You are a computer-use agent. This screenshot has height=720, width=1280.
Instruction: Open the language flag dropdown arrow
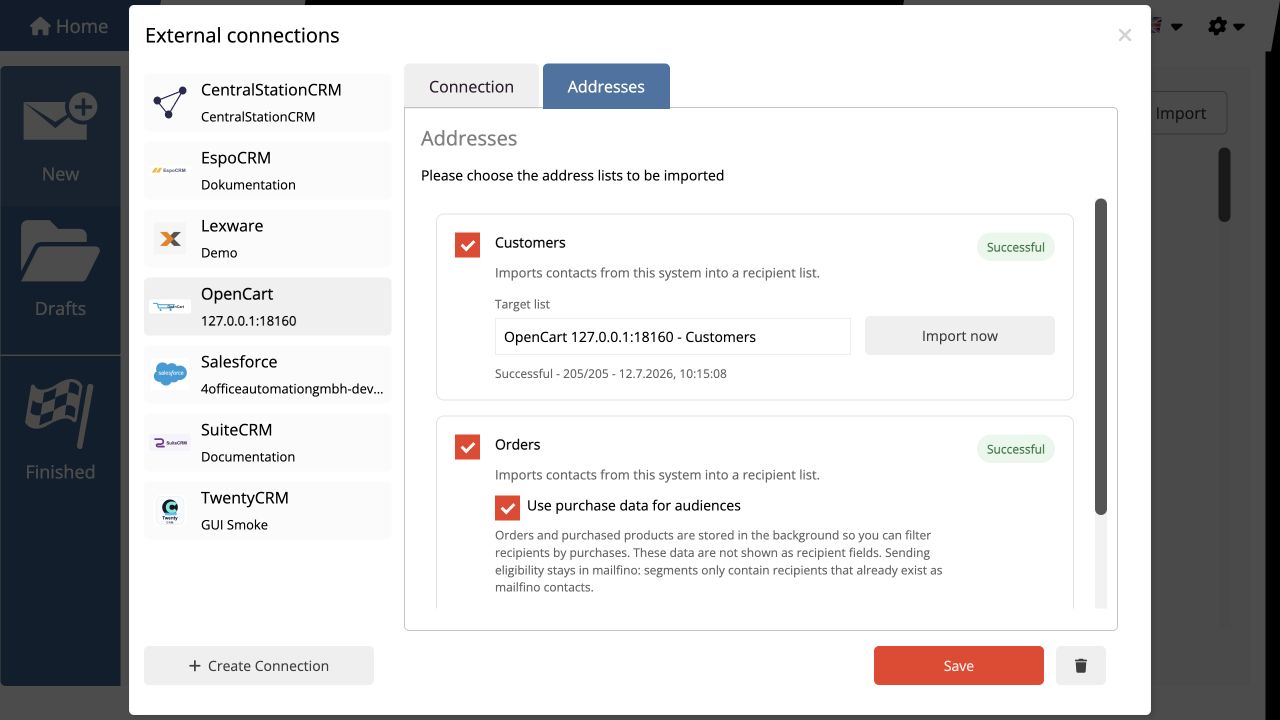[x=1176, y=27]
